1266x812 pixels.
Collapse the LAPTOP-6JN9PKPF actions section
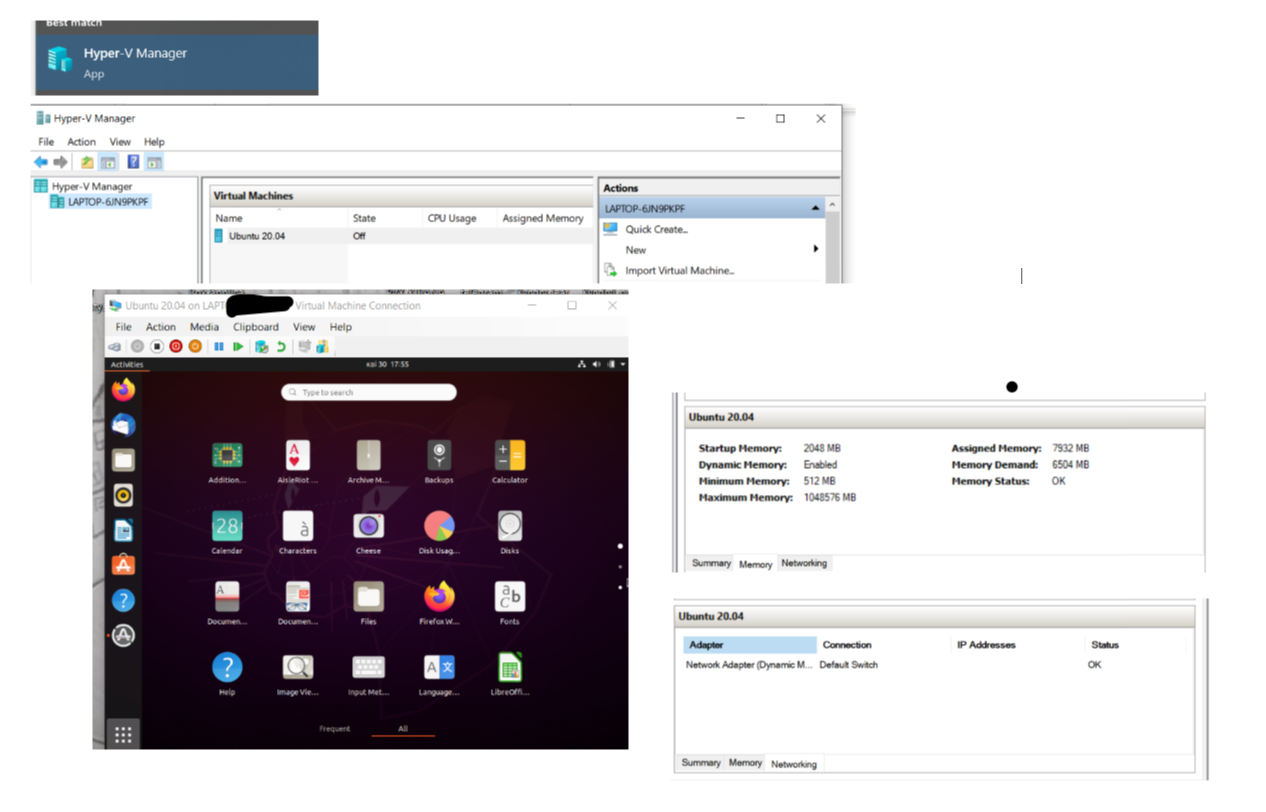815,209
